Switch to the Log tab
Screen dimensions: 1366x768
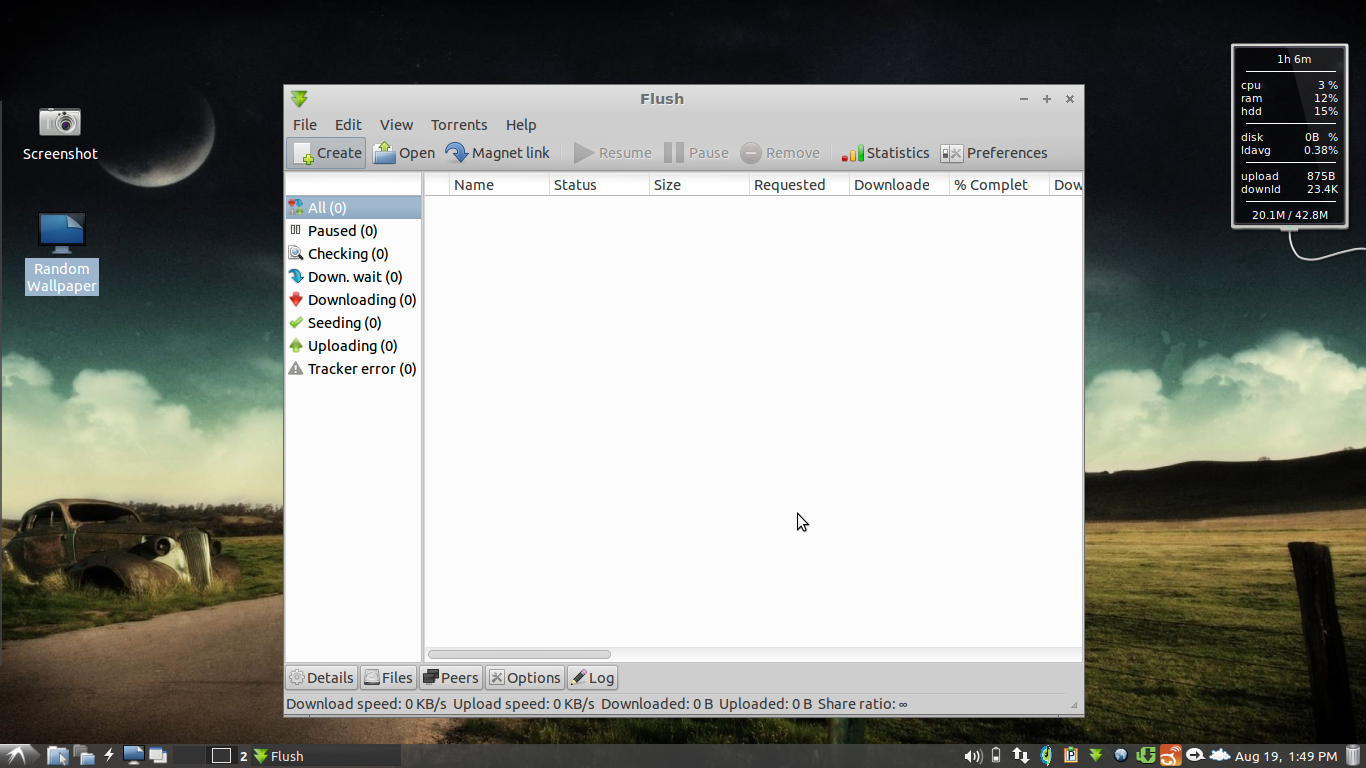[x=592, y=677]
